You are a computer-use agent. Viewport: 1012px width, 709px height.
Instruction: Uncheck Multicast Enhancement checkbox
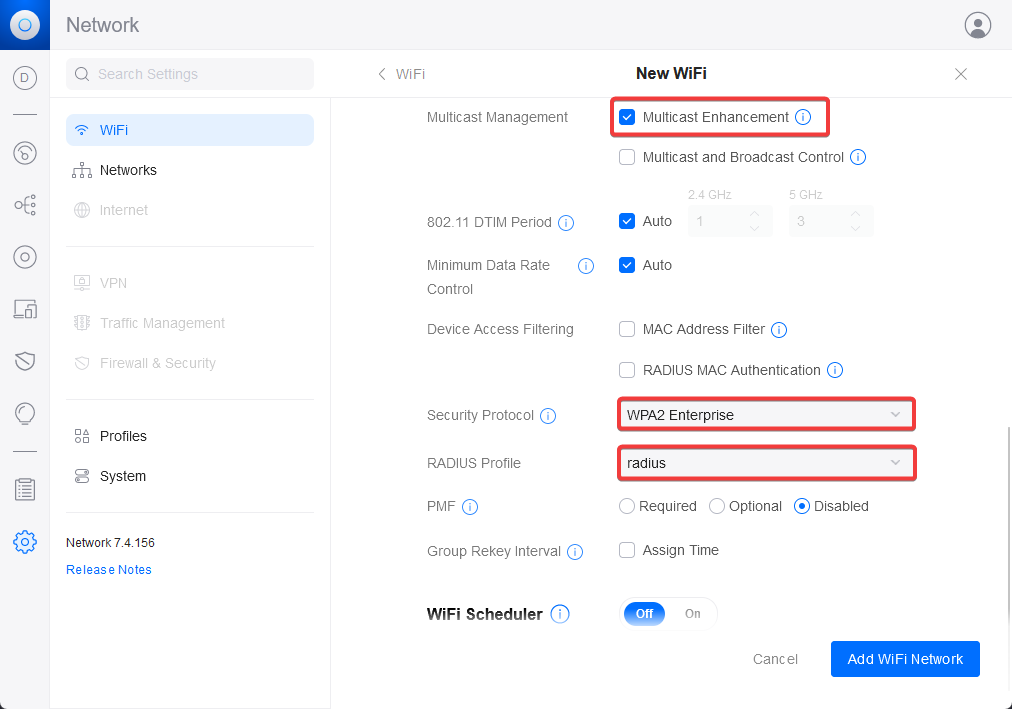tap(627, 117)
